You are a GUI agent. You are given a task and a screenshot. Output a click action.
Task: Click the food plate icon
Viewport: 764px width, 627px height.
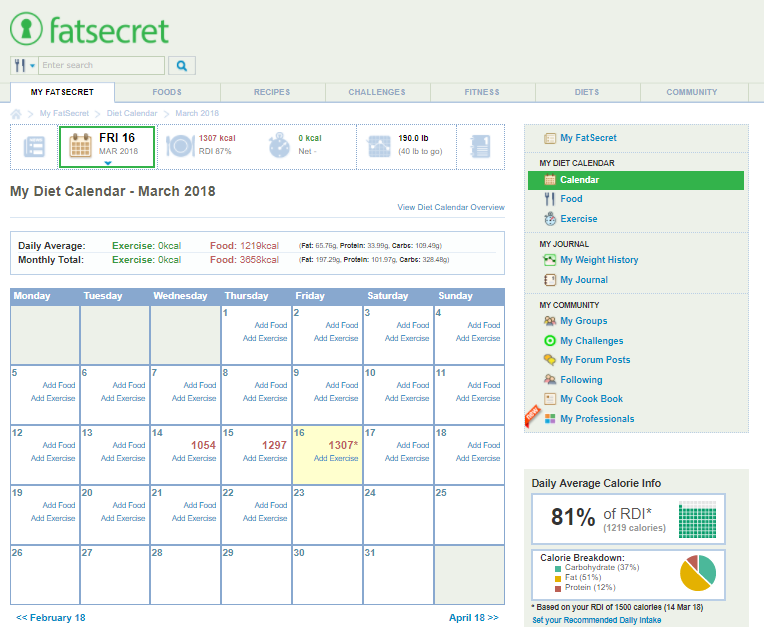coord(180,146)
